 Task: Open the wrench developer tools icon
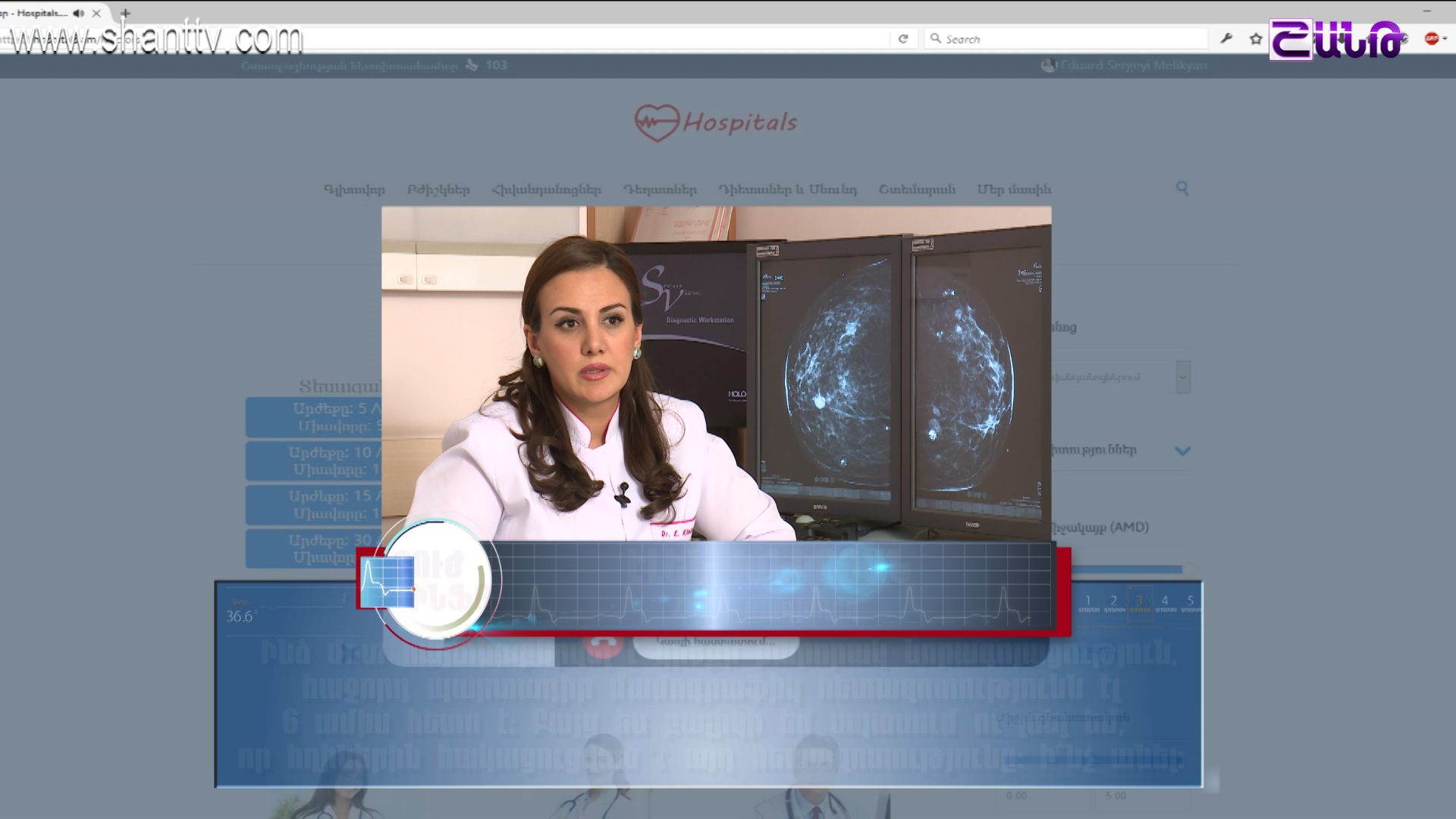coord(1226,39)
